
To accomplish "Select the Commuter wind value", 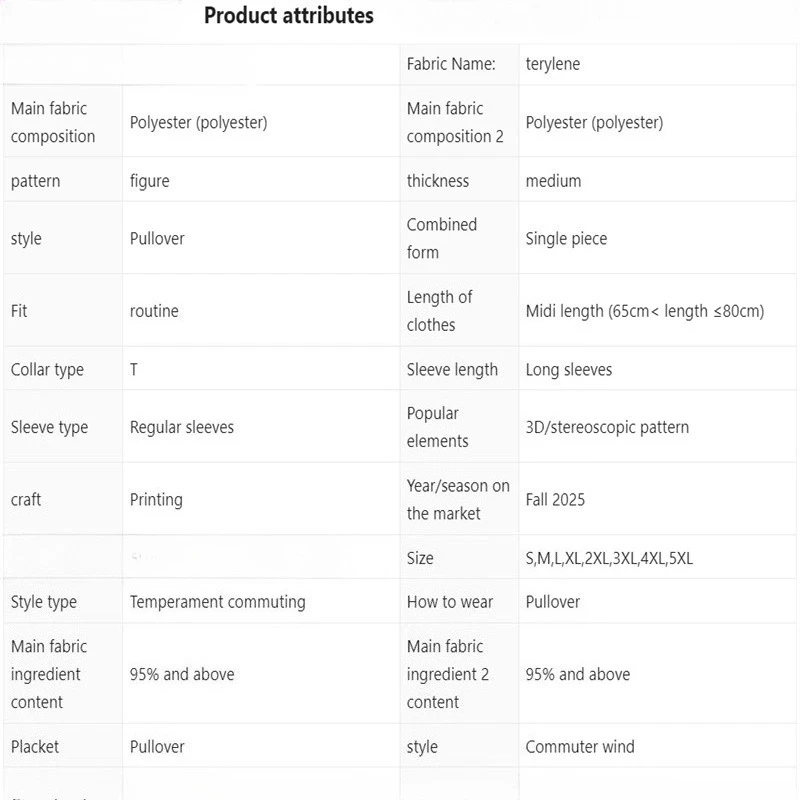I will point(580,746).
